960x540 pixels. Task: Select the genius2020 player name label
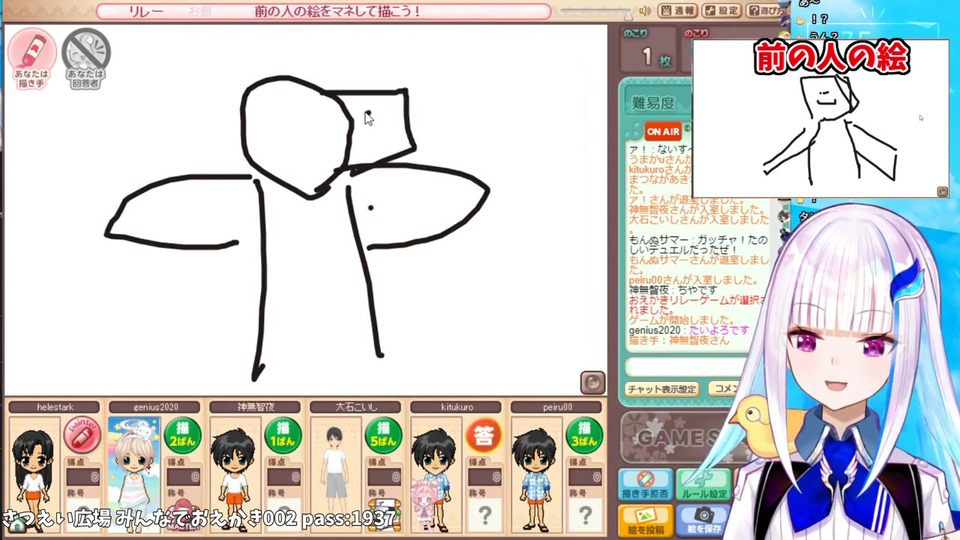tap(155, 407)
